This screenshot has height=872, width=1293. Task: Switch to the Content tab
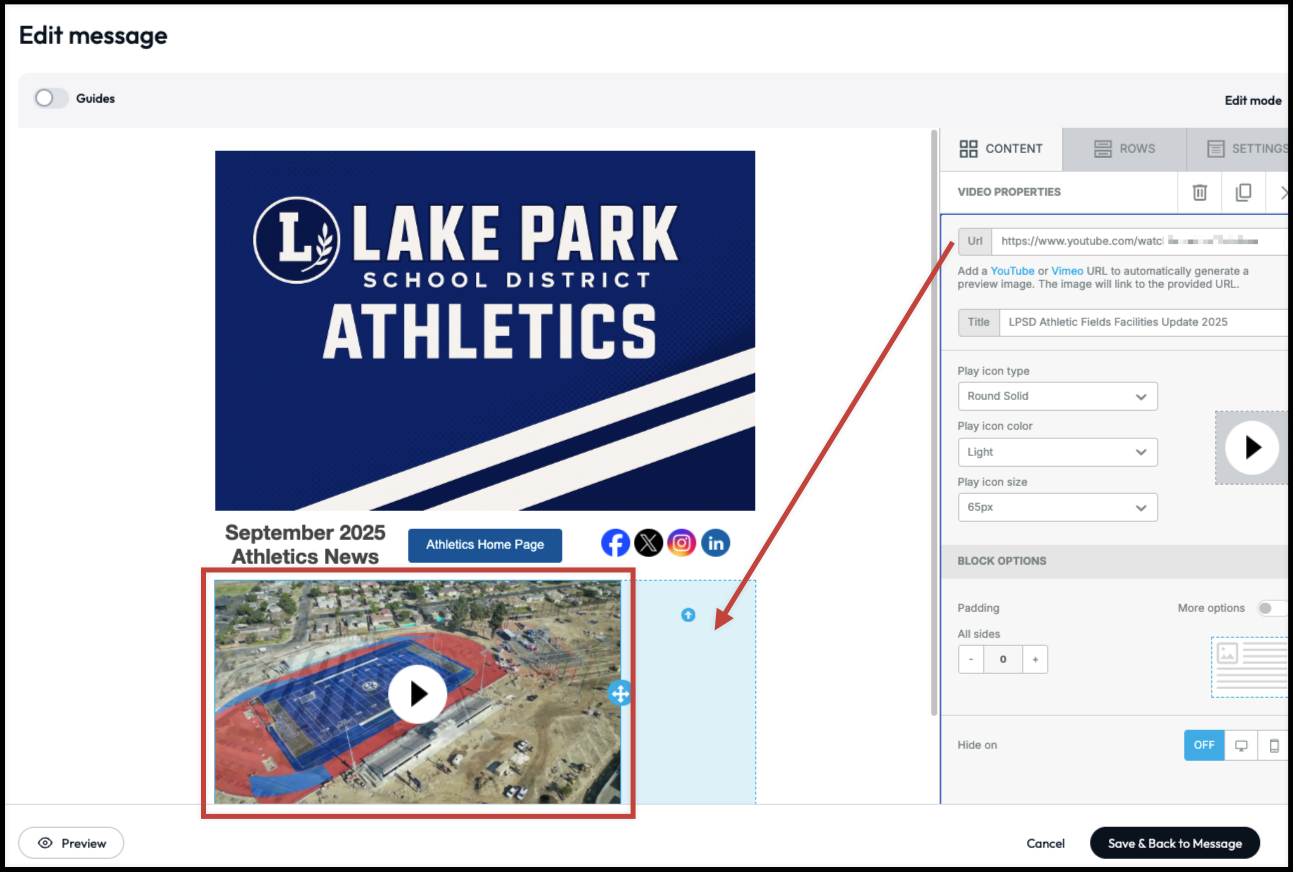coord(1001,149)
